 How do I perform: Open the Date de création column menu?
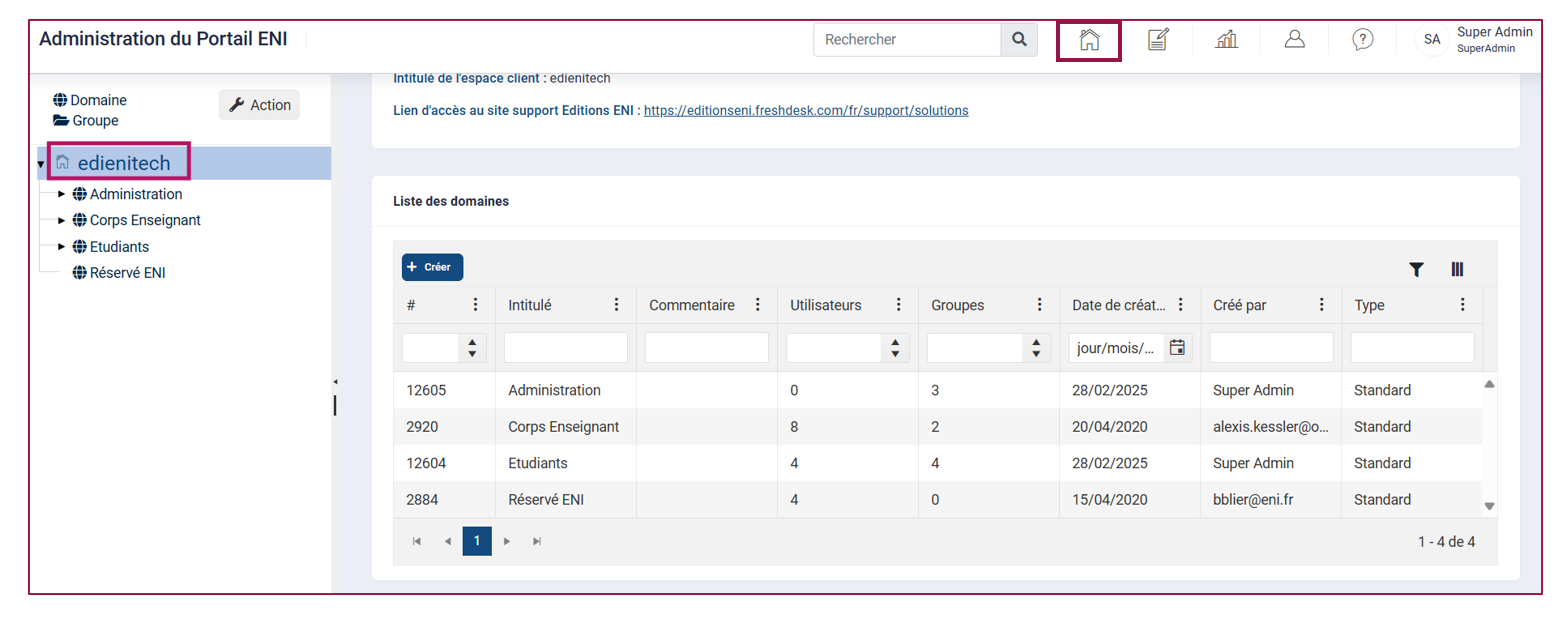click(x=1181, y=305)
